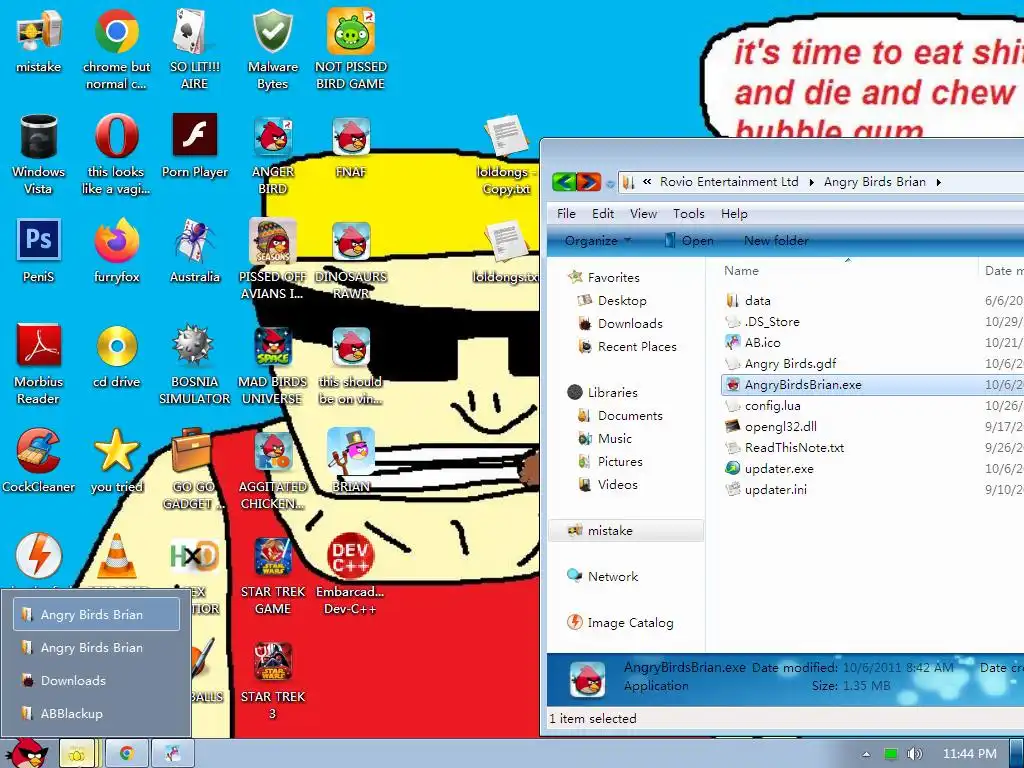This screenshot has height=768, width=1024.
Task: Open the 'chrome but normal c...' desktop icon
Action: click(x=116, y=50)
